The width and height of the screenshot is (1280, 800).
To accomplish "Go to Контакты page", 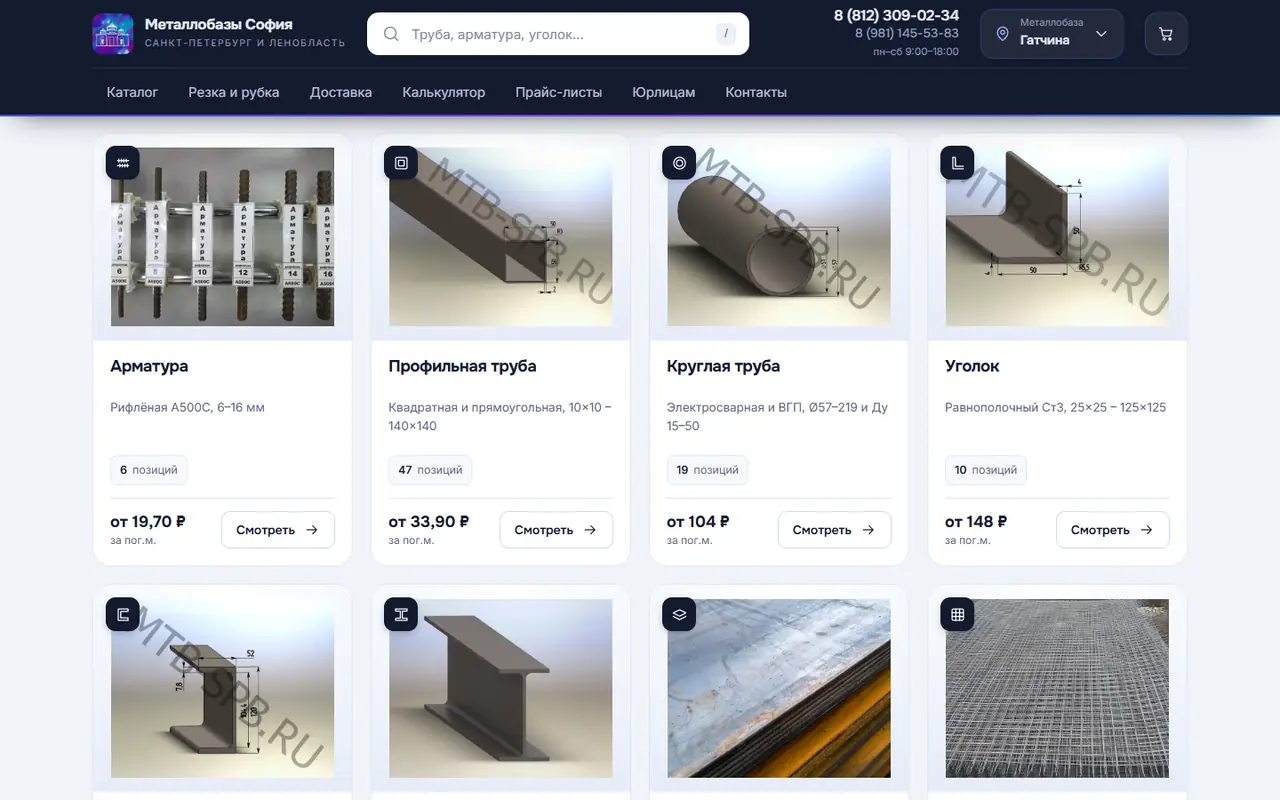I will click(756, 92).
